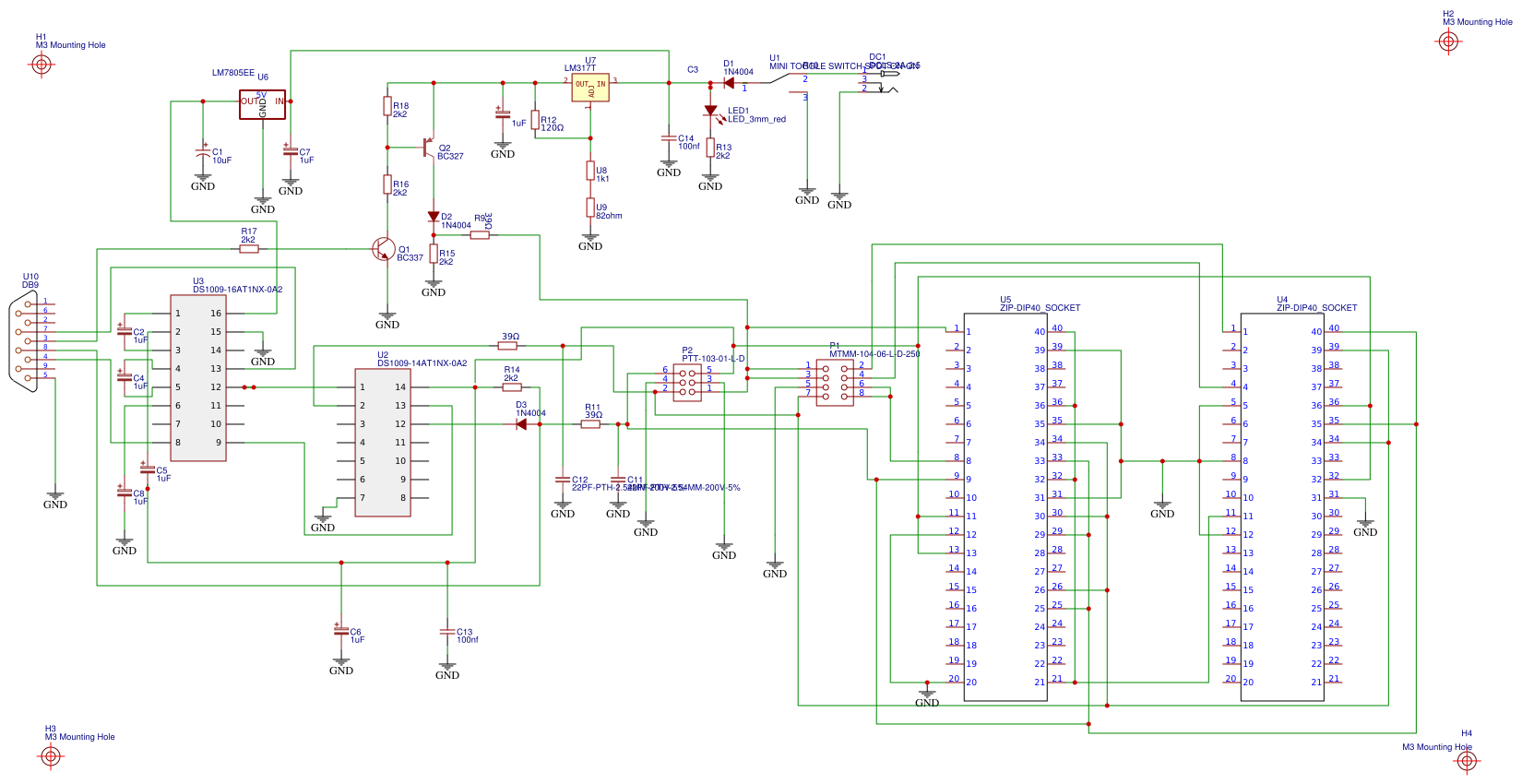Select capacitor C8 symbol
The height and width of the screenshot is (784, 1522).
(125, 491)
